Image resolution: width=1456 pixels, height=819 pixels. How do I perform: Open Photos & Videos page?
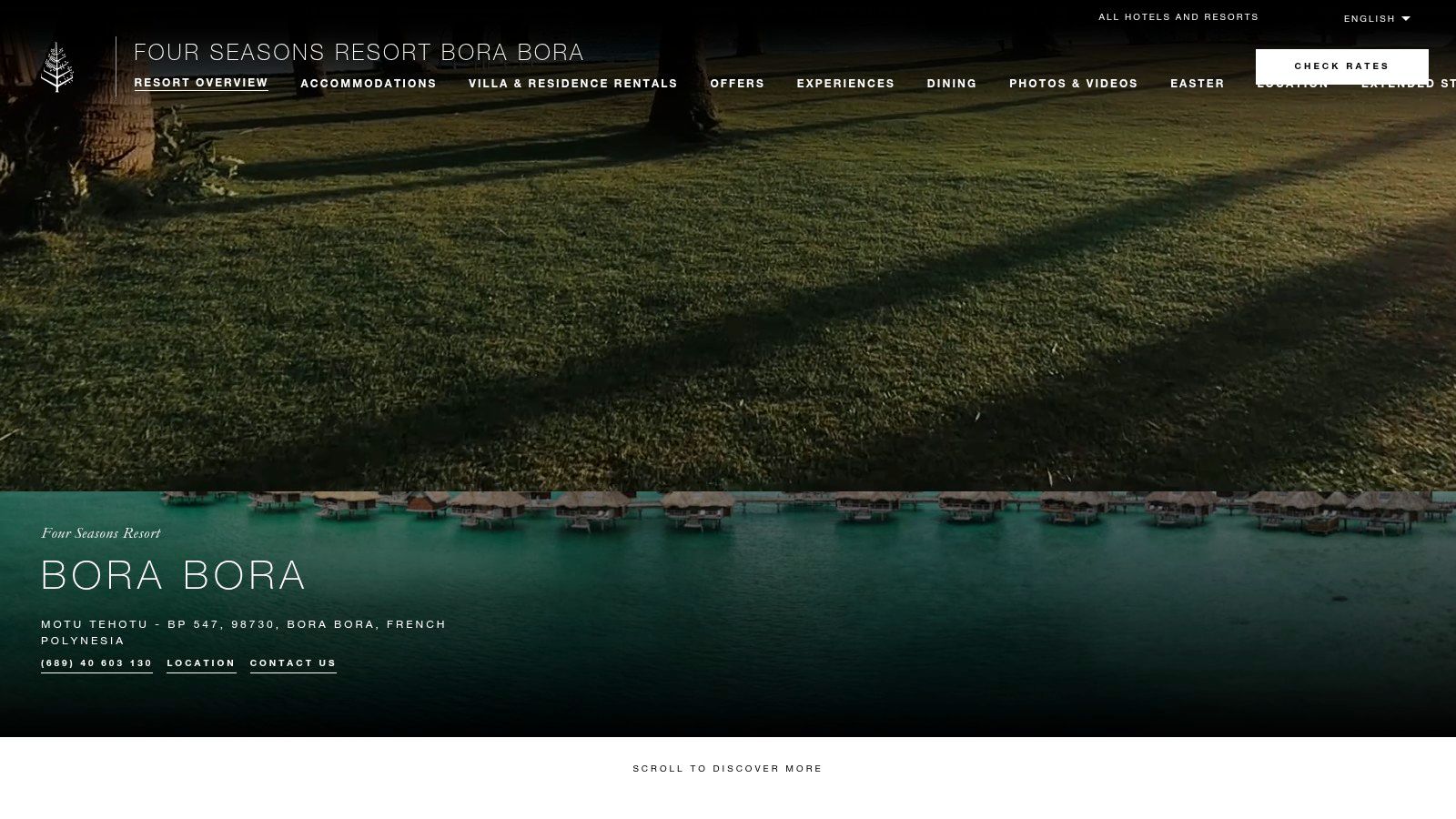click(1074, 83)
